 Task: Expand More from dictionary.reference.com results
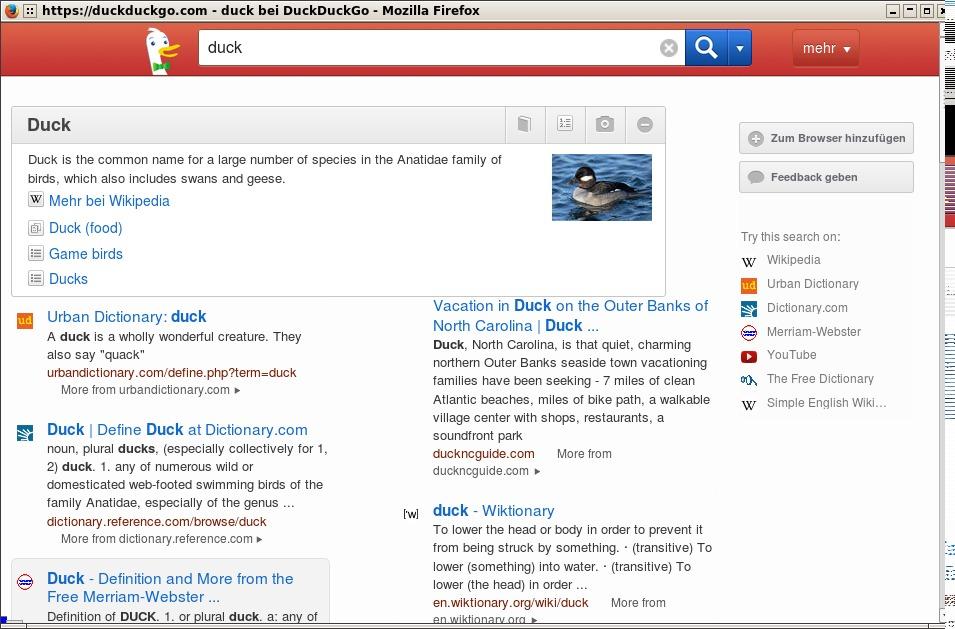pos(160,538)
